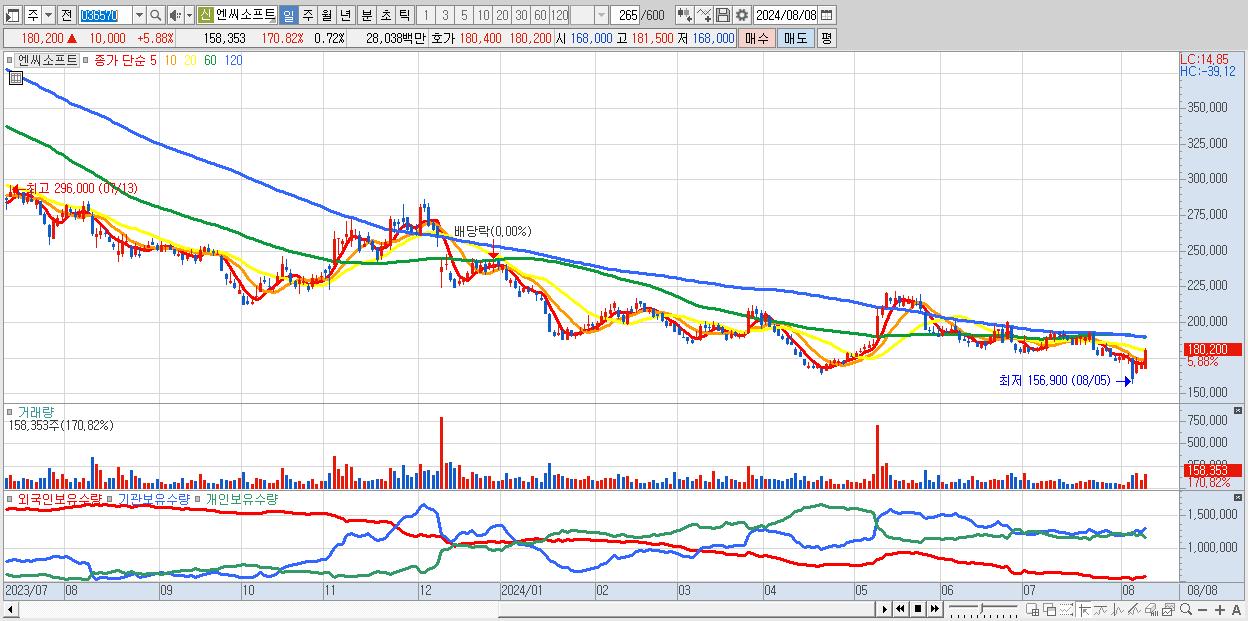This screenshot has height=621, width=1248.
Task: Click the 3 interval button
Action: [x=445, y=15]
